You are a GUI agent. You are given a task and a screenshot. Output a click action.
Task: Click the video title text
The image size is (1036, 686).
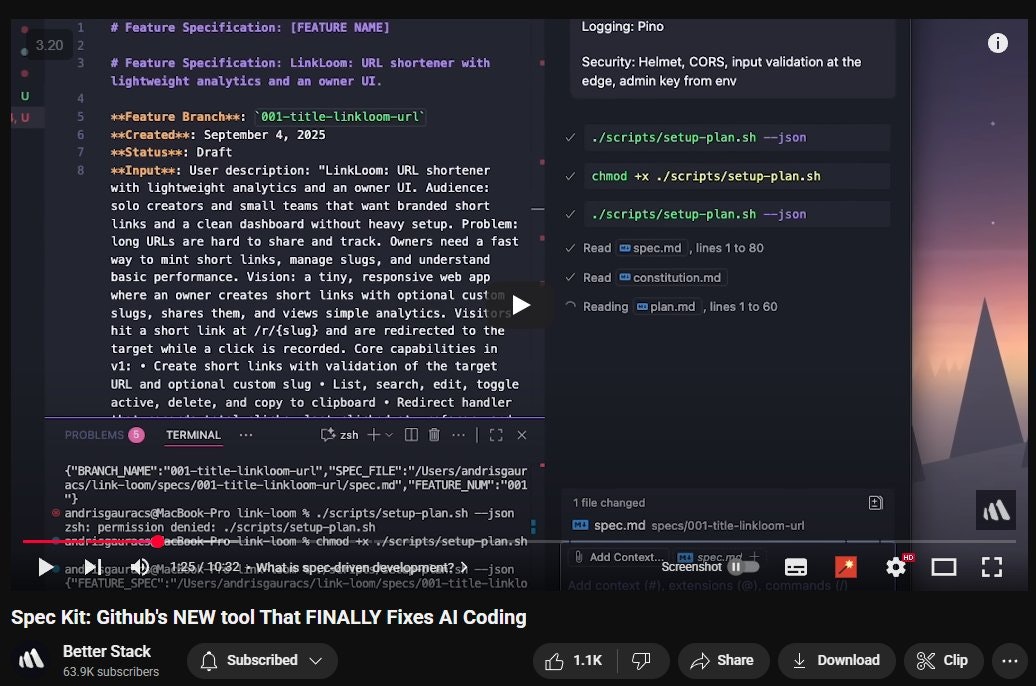(268, 617)
